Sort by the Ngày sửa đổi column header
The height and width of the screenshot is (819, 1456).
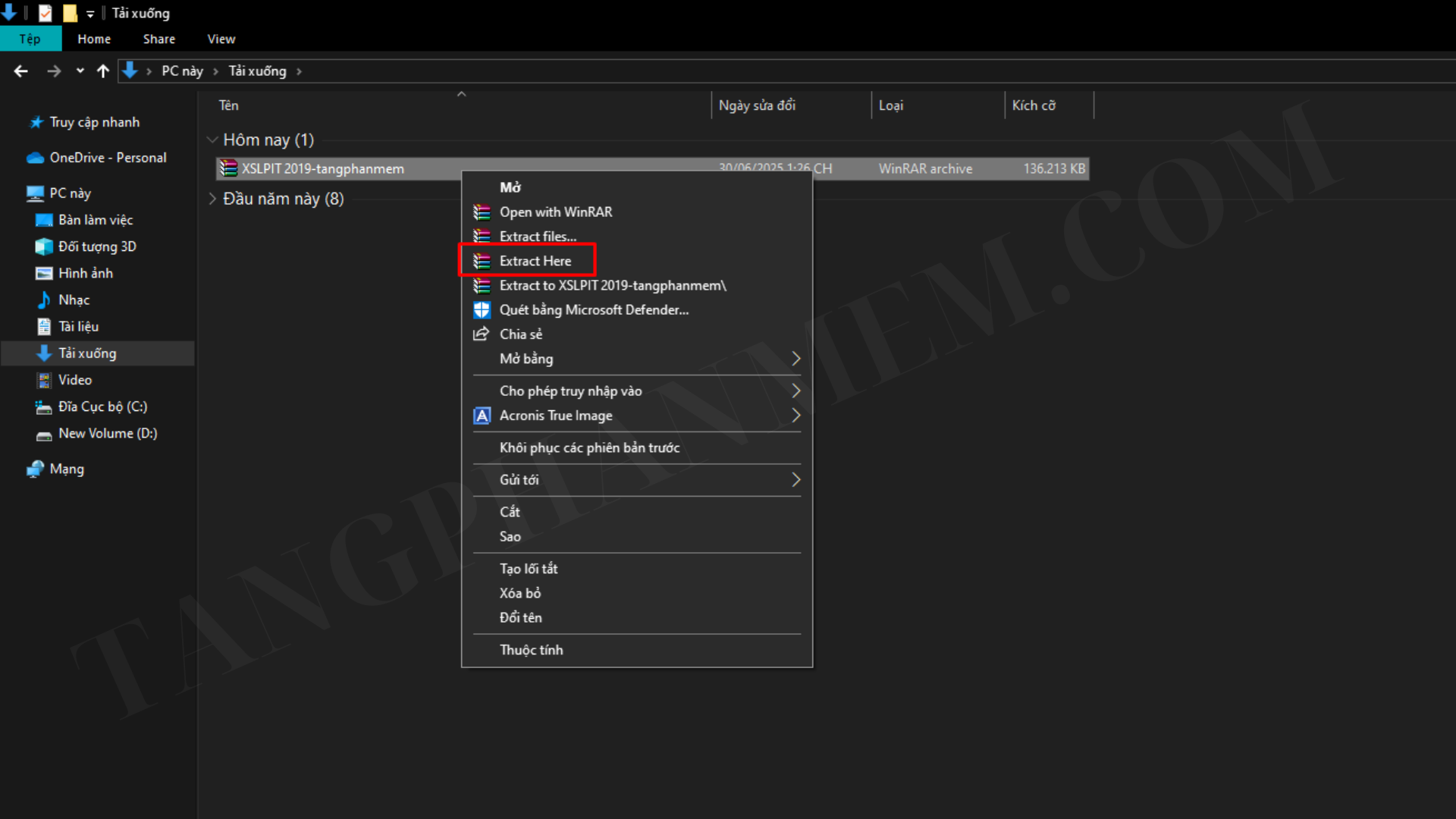pos(757,105)
